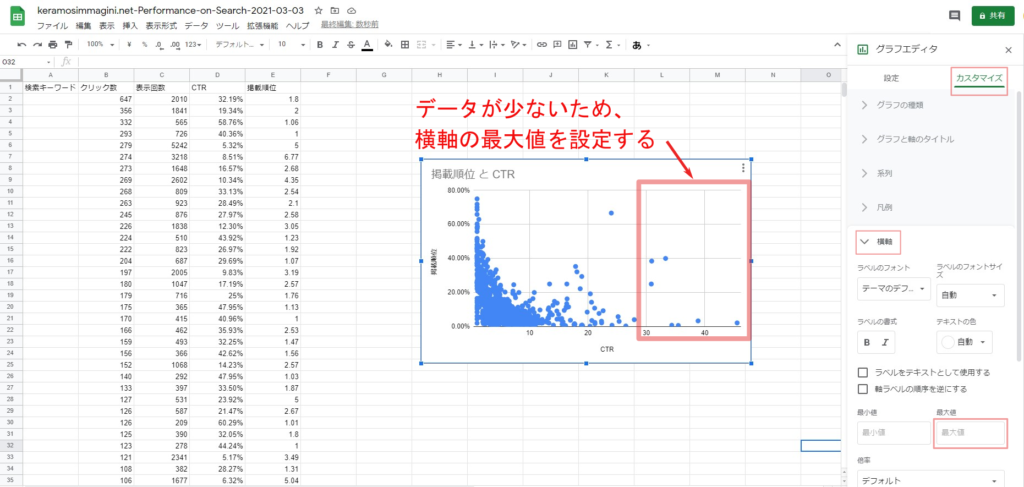Click the Undo arrow in the toolbar
1024x487 pixels.
[x=22, y=44]
